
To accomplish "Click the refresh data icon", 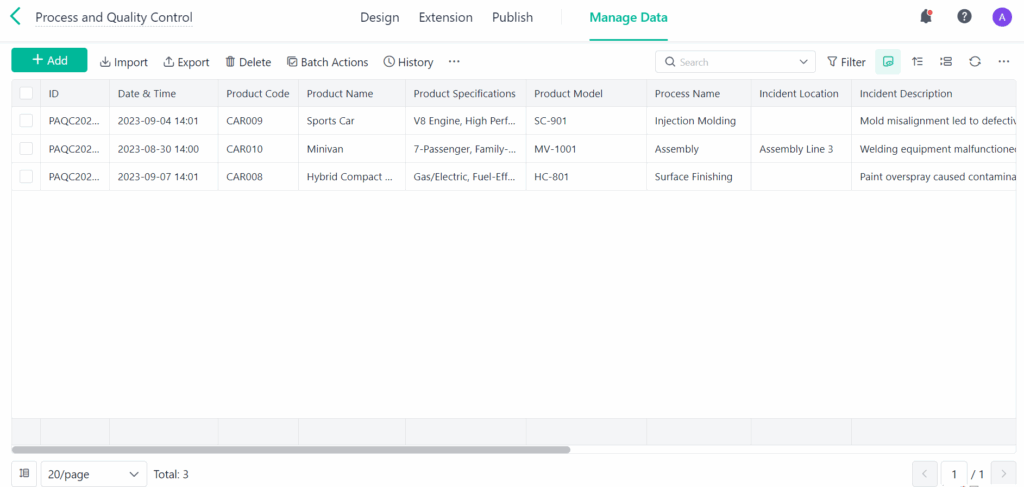I will [x=974, y=62].
